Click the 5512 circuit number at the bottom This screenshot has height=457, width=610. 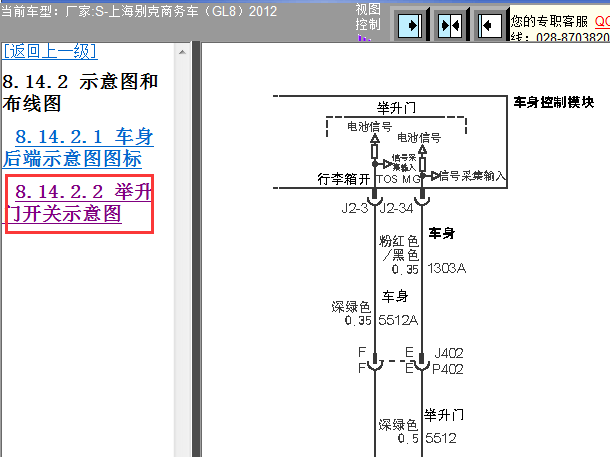pyautogui.click(x=441, y=438)
